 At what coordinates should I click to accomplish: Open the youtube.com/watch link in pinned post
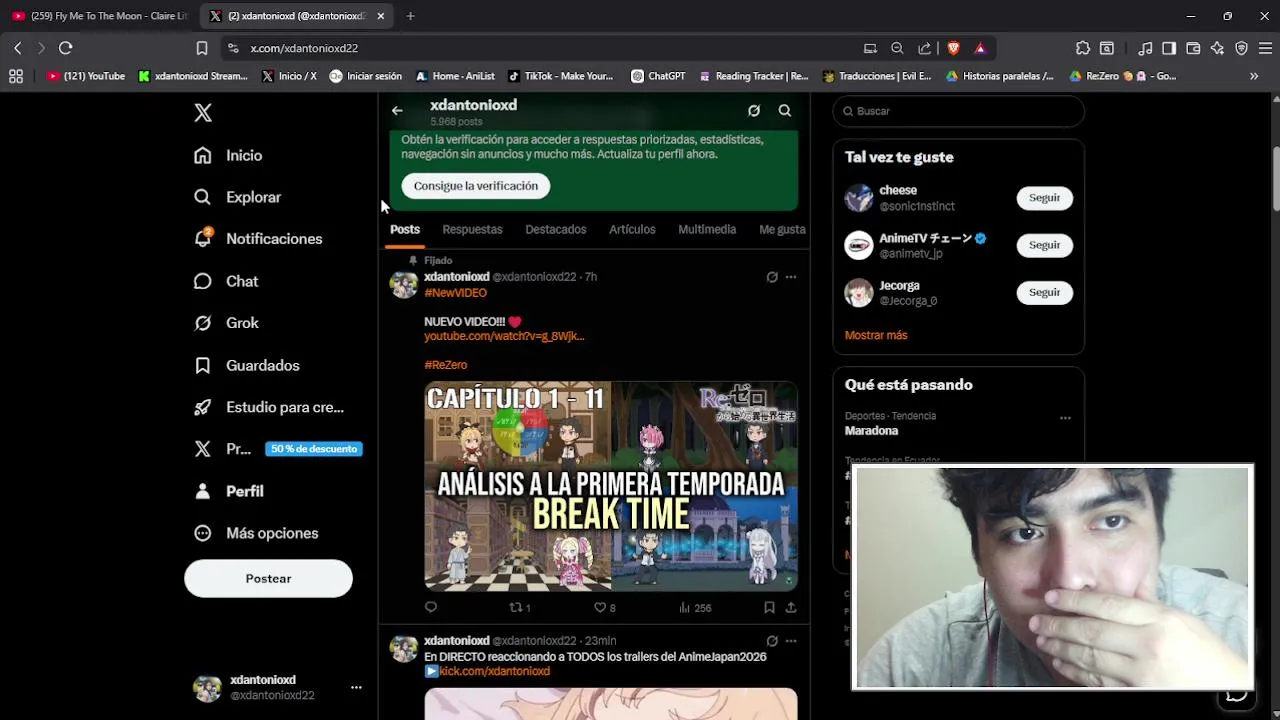[504, 336]
